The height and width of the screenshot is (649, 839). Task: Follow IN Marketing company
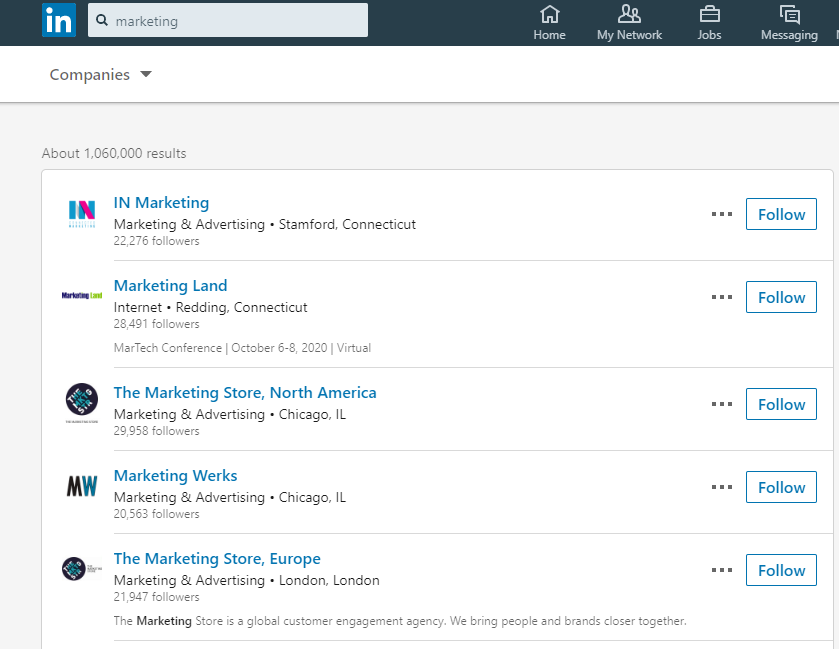(x=781, y=214)
